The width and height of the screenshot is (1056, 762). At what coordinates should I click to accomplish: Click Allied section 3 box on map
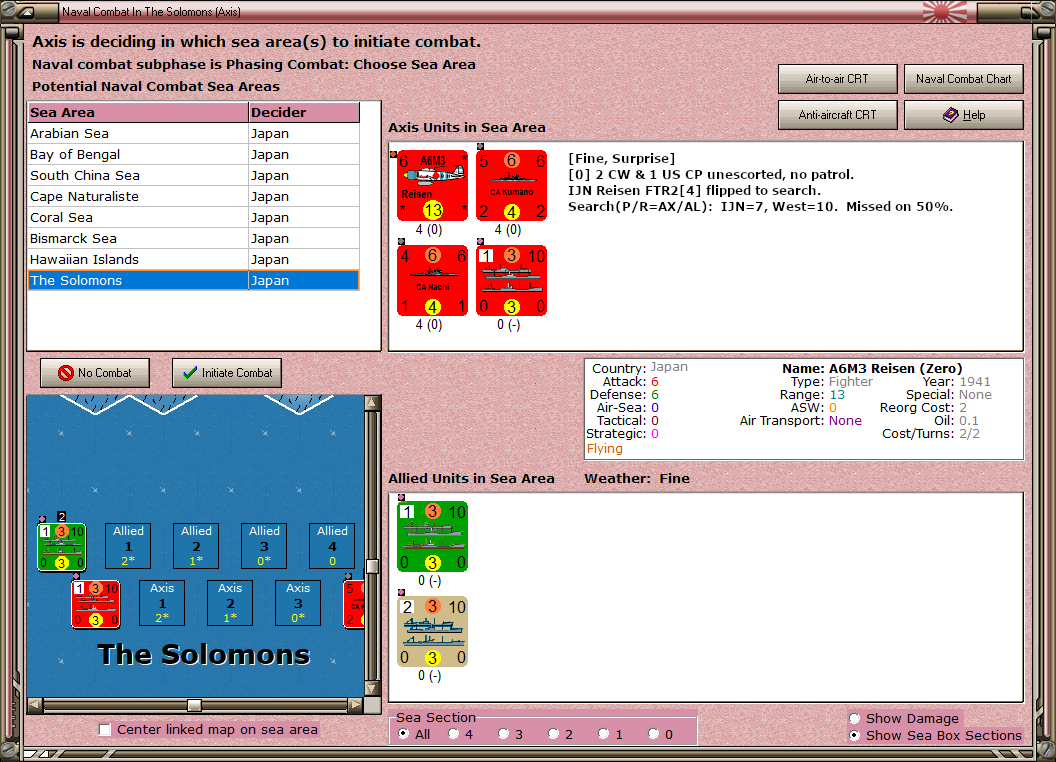[x=264, y=546]
